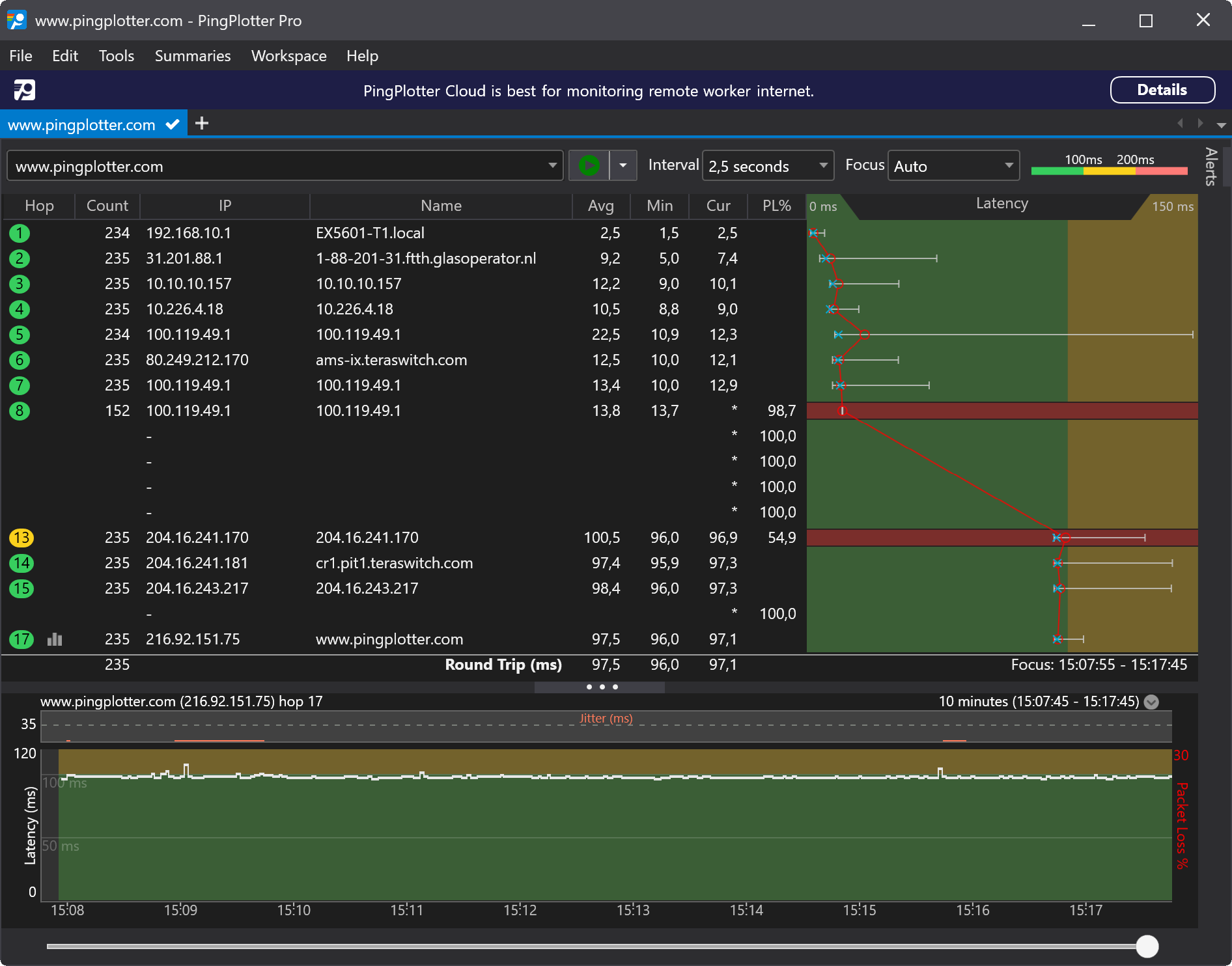1232x966 pixels.
Task: Click hop 14 green circle
Action: pos(21,563)
